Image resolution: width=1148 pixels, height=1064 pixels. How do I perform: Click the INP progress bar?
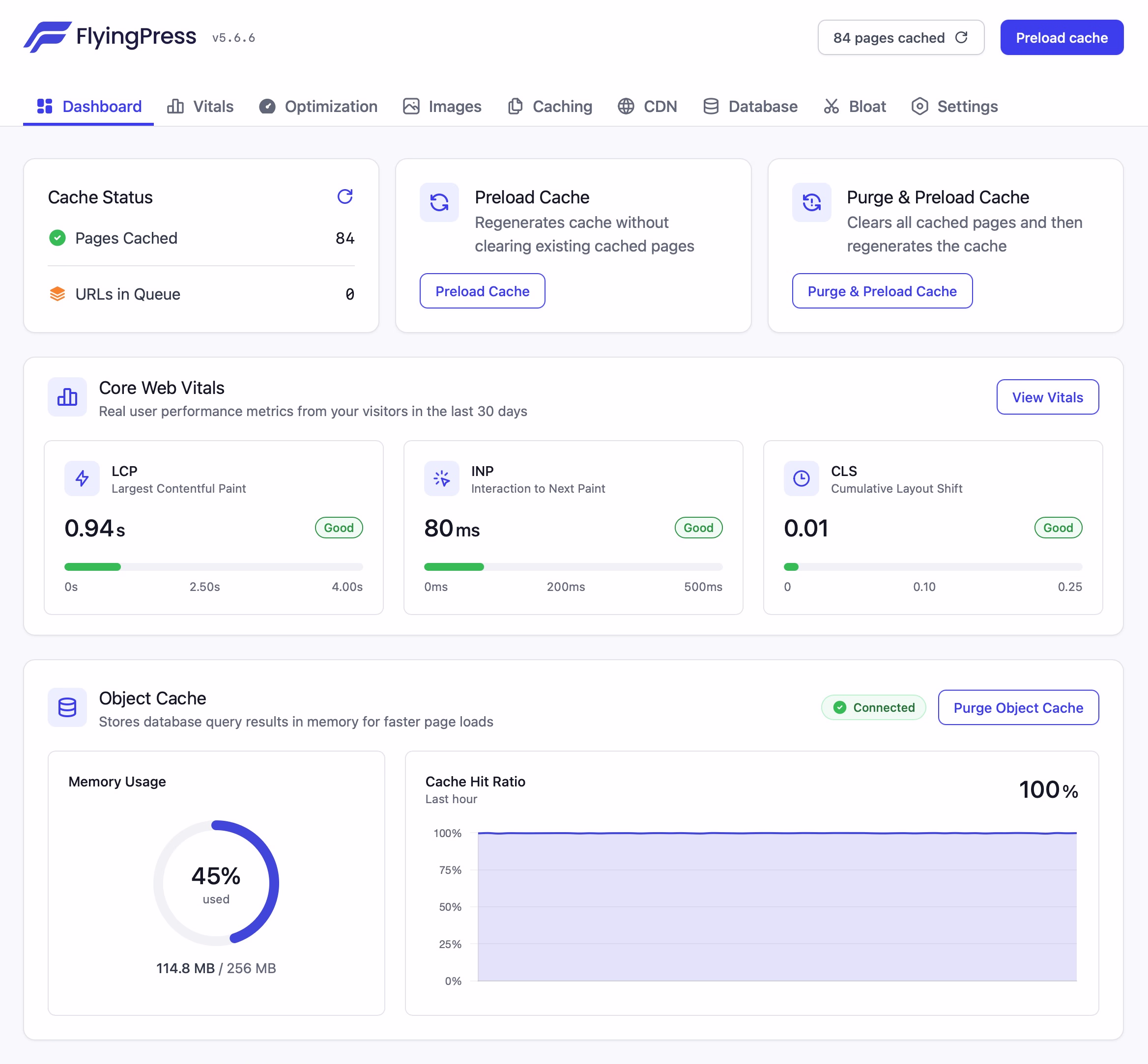tap(573, 566)
